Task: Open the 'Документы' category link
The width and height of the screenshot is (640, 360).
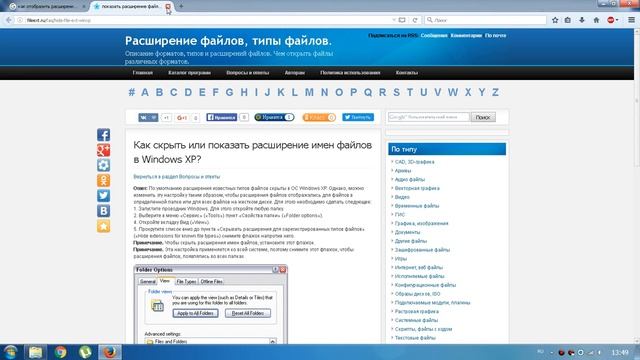Action: [x=407, y=232]
